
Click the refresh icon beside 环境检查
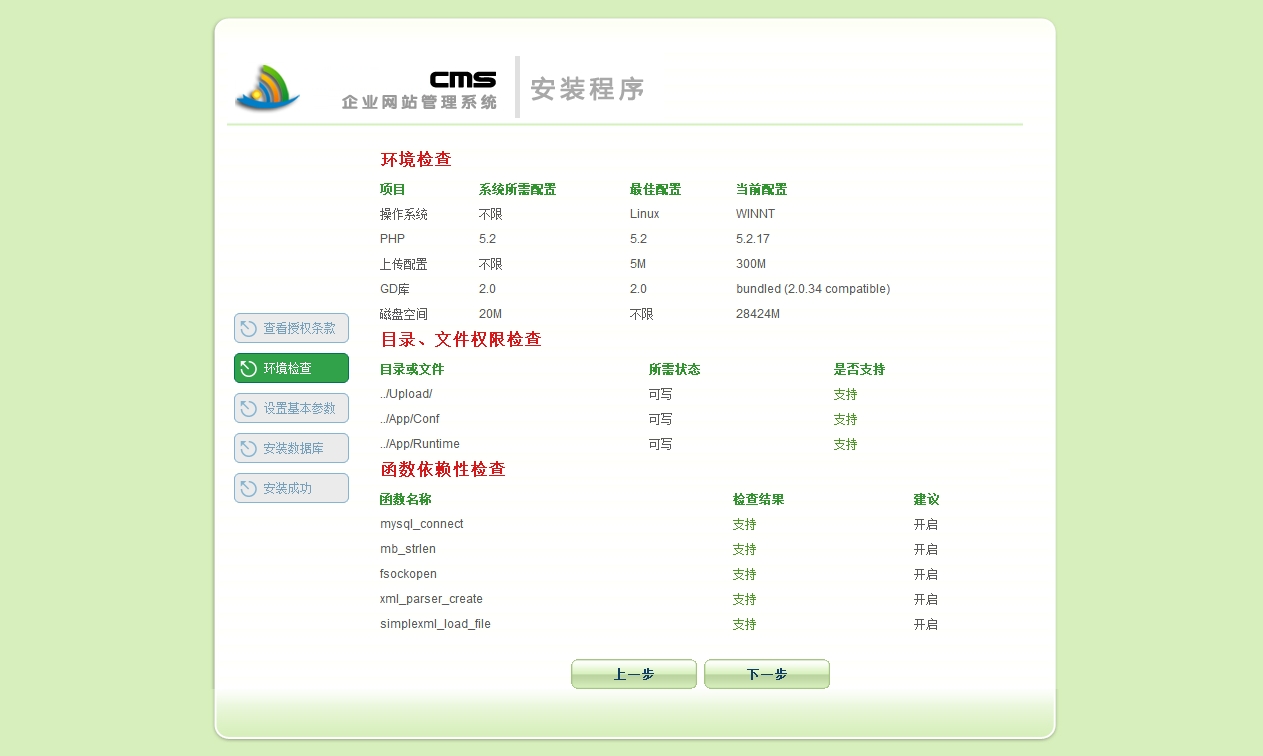(249, 368)
